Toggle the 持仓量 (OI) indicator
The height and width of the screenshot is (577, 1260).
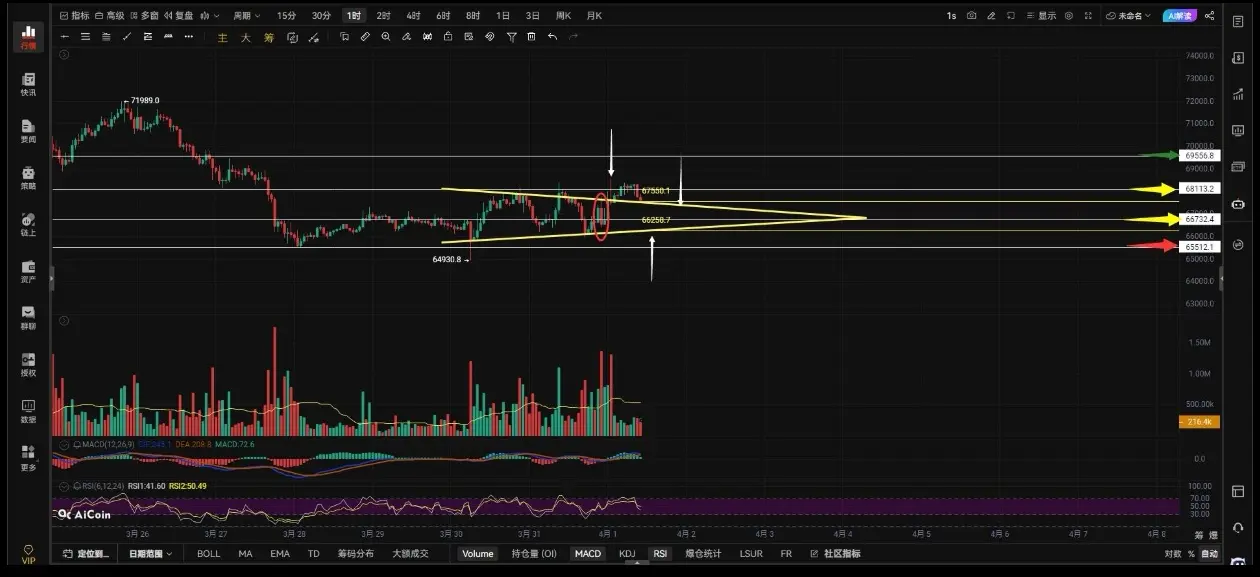point(534,553)
